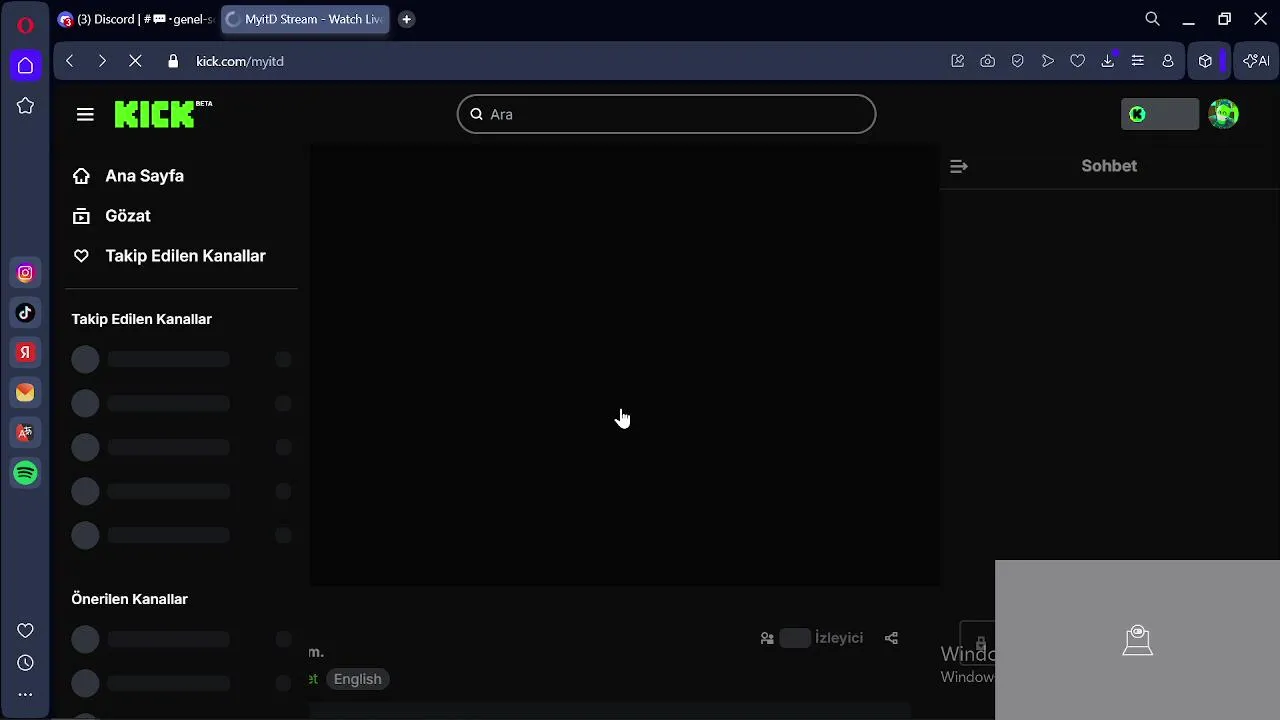The image size is (1280, 720).
Task: Open Yandex icon in Opera sidebar
Action: point(25,353)
